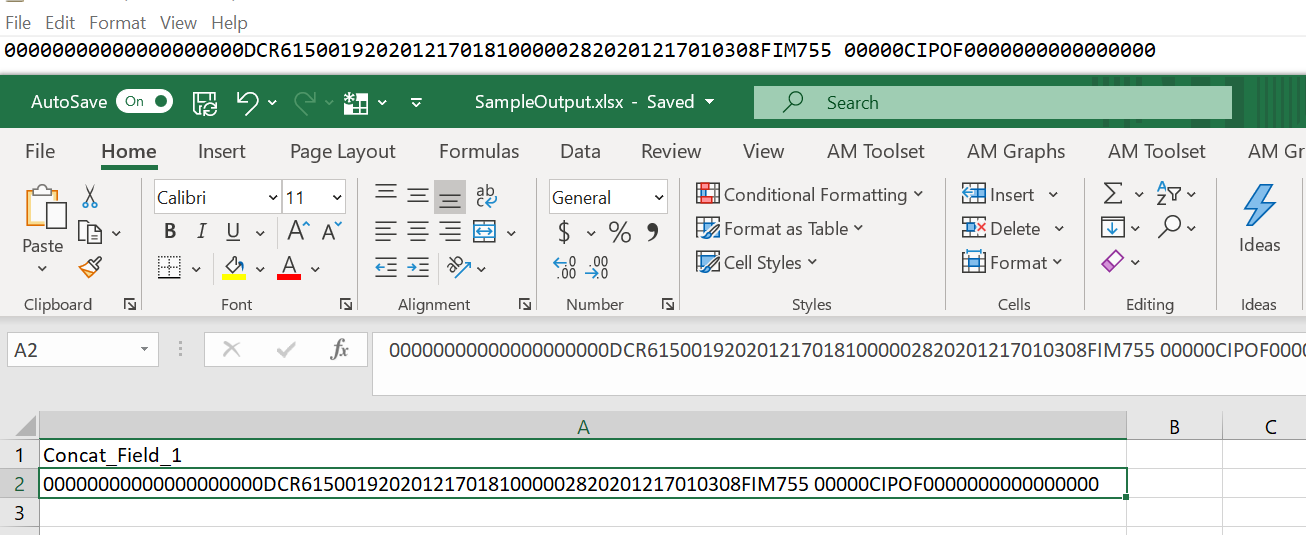Turn off the AutoSave toggle
This screenshot has height=535, width=1306.
point(144,102)
